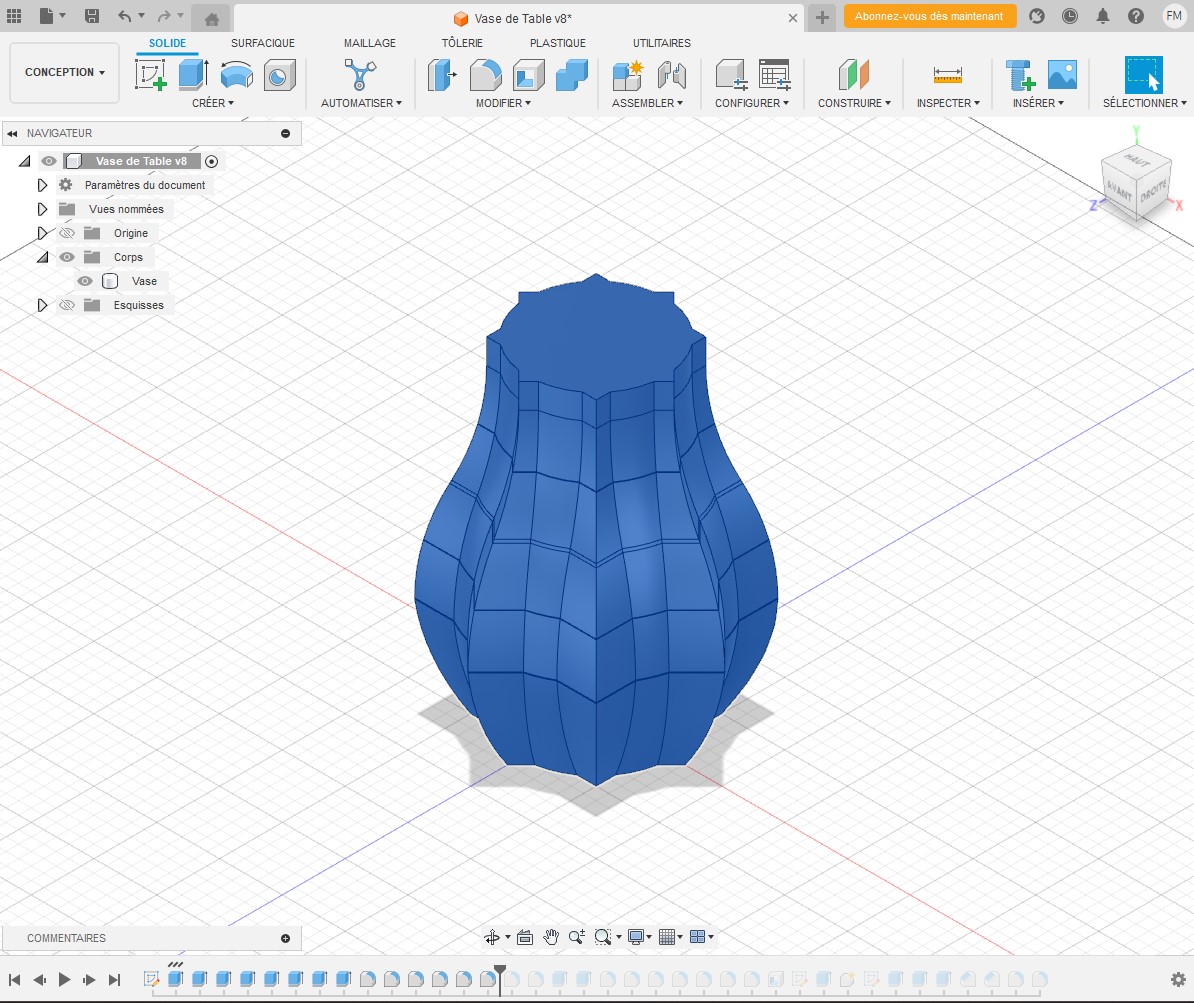This screenshot has width=1194, height=1003.
Task: Click the Abonnez-vous dès maintenant button
Action: coord(929,16)
